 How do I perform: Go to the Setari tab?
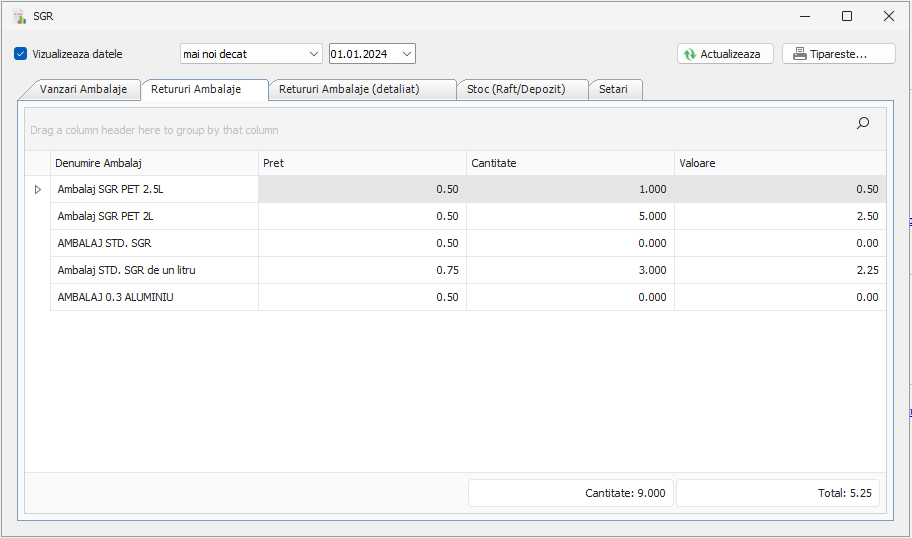coord(613,89)
